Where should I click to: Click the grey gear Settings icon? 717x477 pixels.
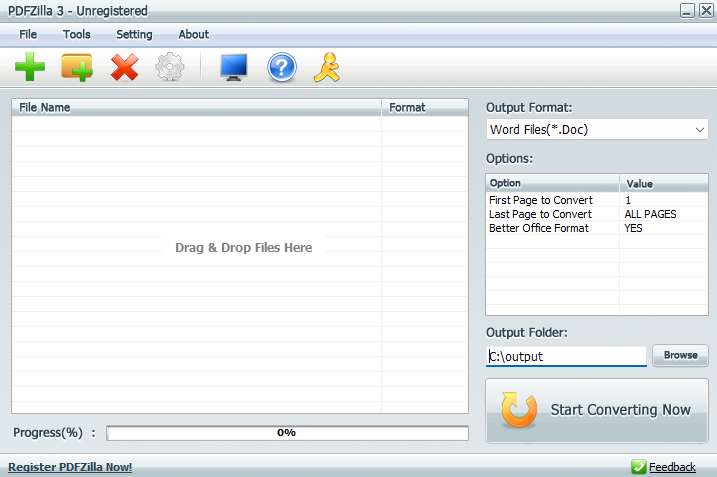pyautogui.click(x=170, y=67)
